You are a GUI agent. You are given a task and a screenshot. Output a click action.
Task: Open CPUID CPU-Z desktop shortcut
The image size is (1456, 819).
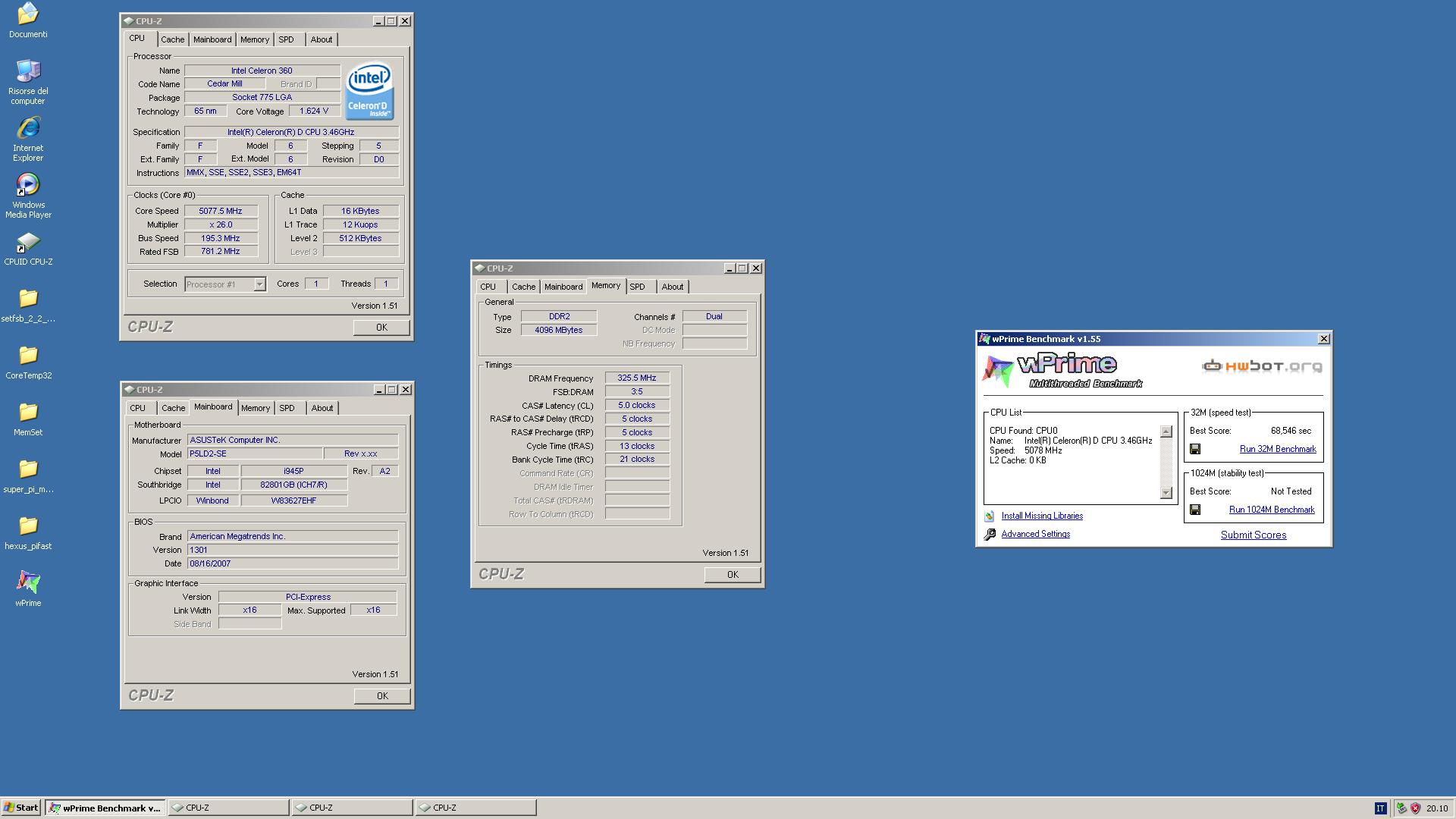tap(28, 249)
